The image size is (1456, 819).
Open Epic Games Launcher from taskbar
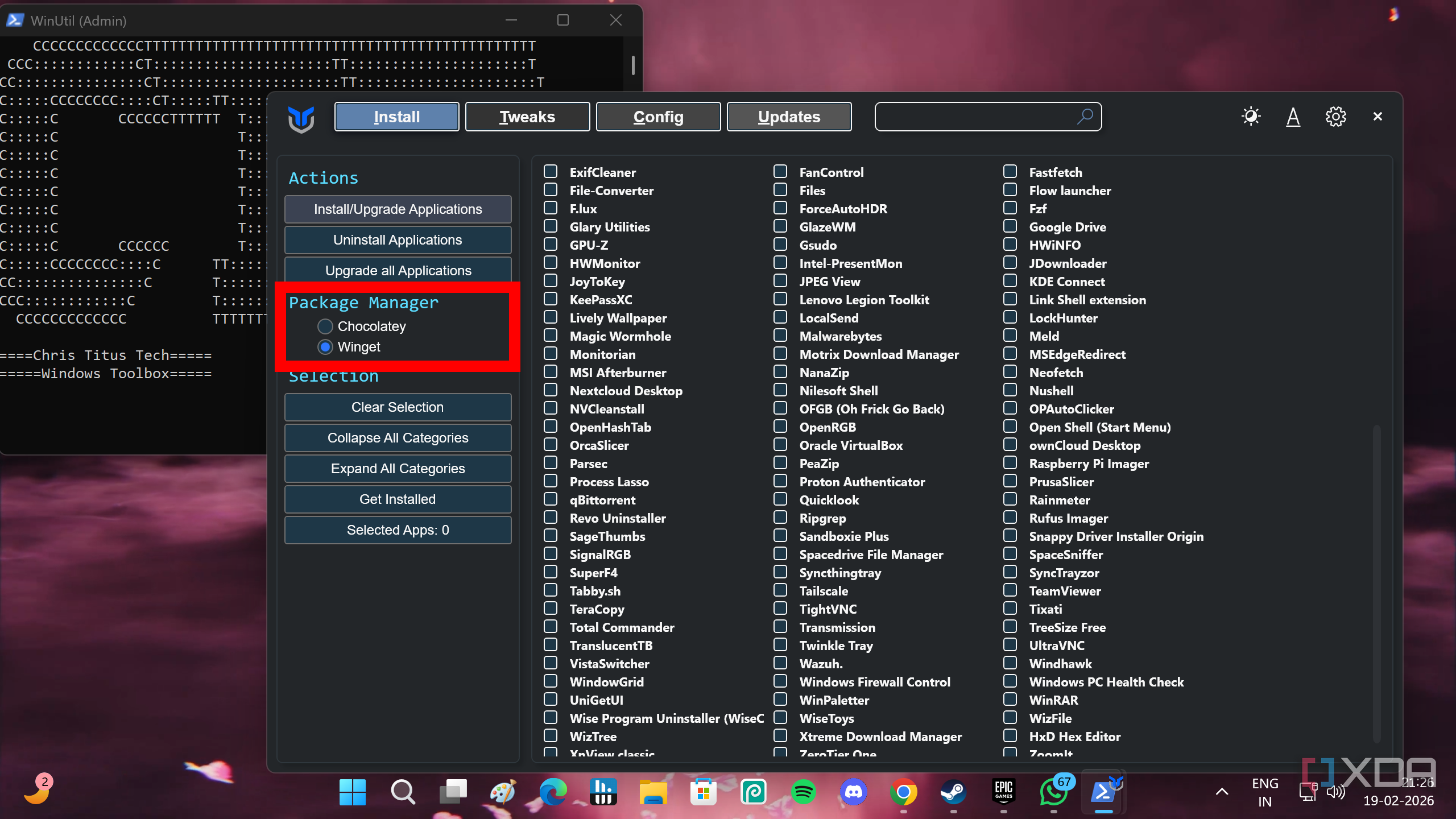pos(1003,792)
